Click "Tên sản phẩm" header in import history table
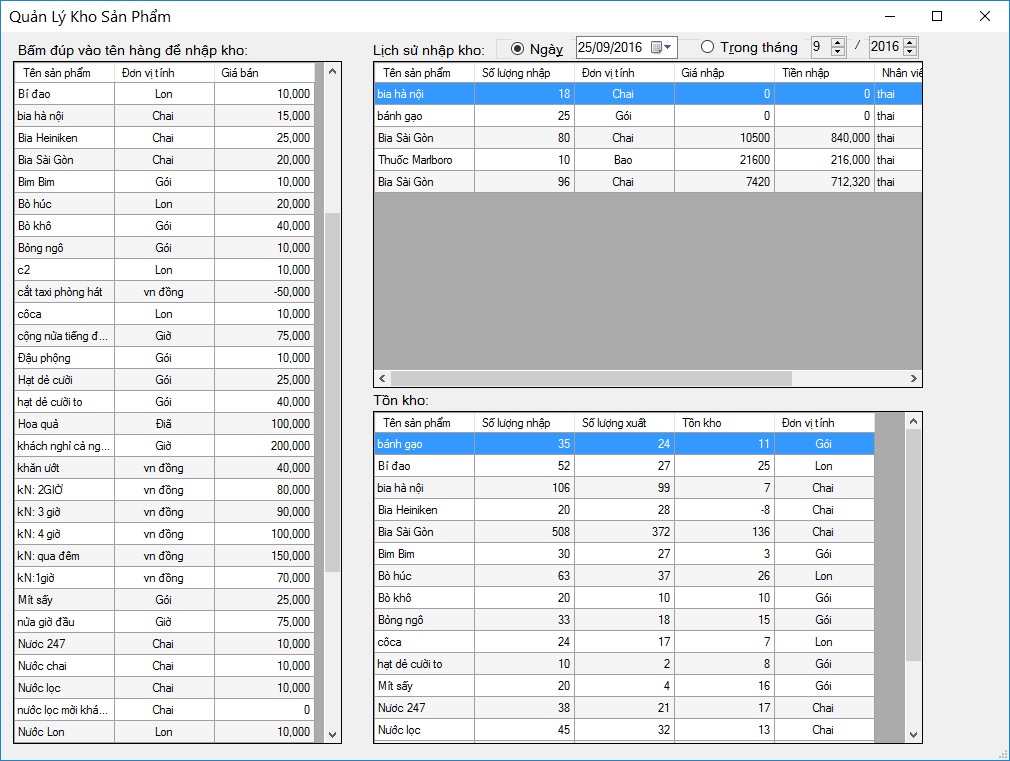The height and width of the screenshot is (761, 1010). [x=424, y=73]
